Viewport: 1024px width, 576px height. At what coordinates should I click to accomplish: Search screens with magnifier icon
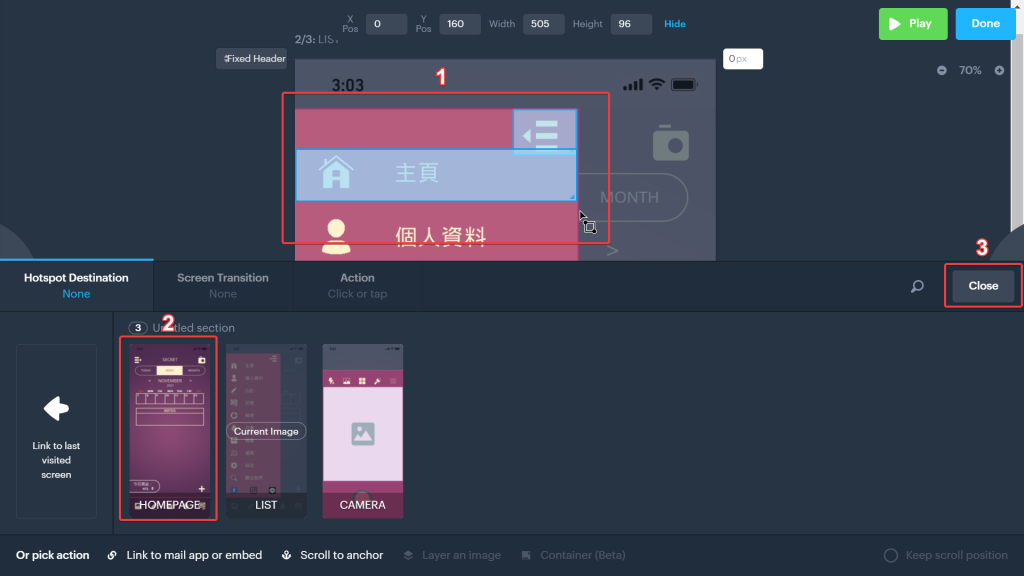918,286
